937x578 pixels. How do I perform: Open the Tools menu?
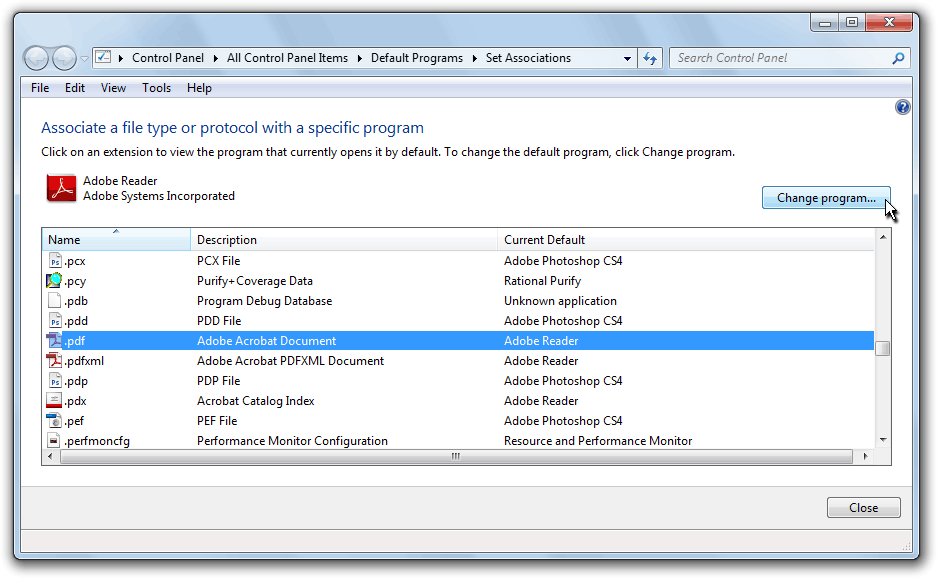pos(157,88)
